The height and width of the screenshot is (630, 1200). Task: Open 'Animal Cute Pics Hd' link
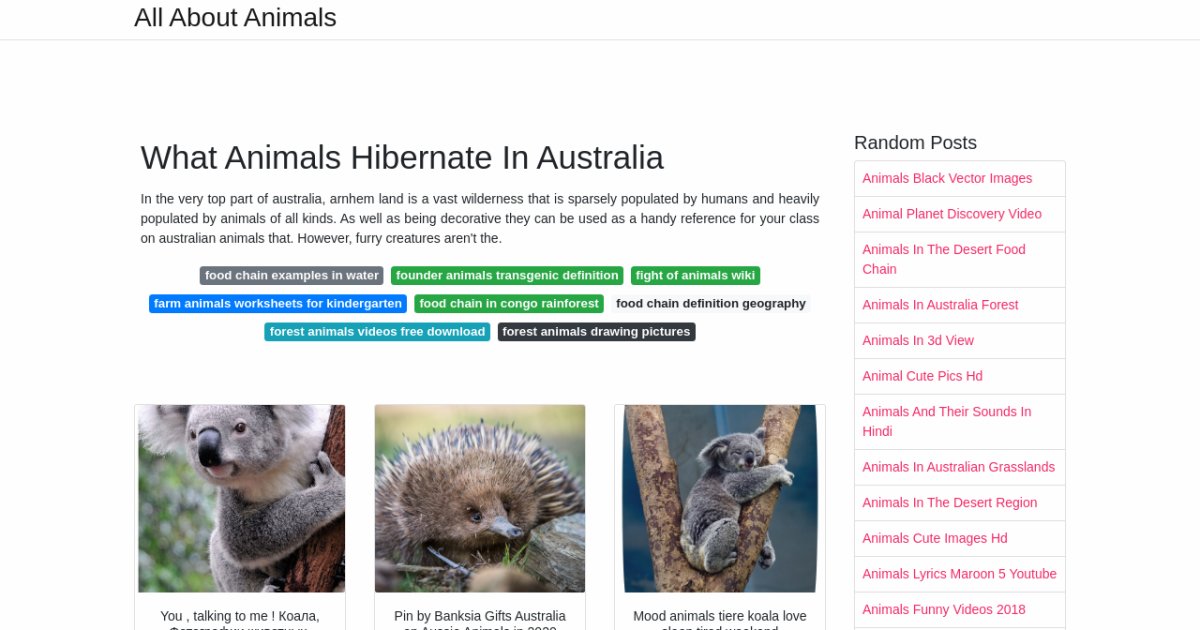coord(922,376)
